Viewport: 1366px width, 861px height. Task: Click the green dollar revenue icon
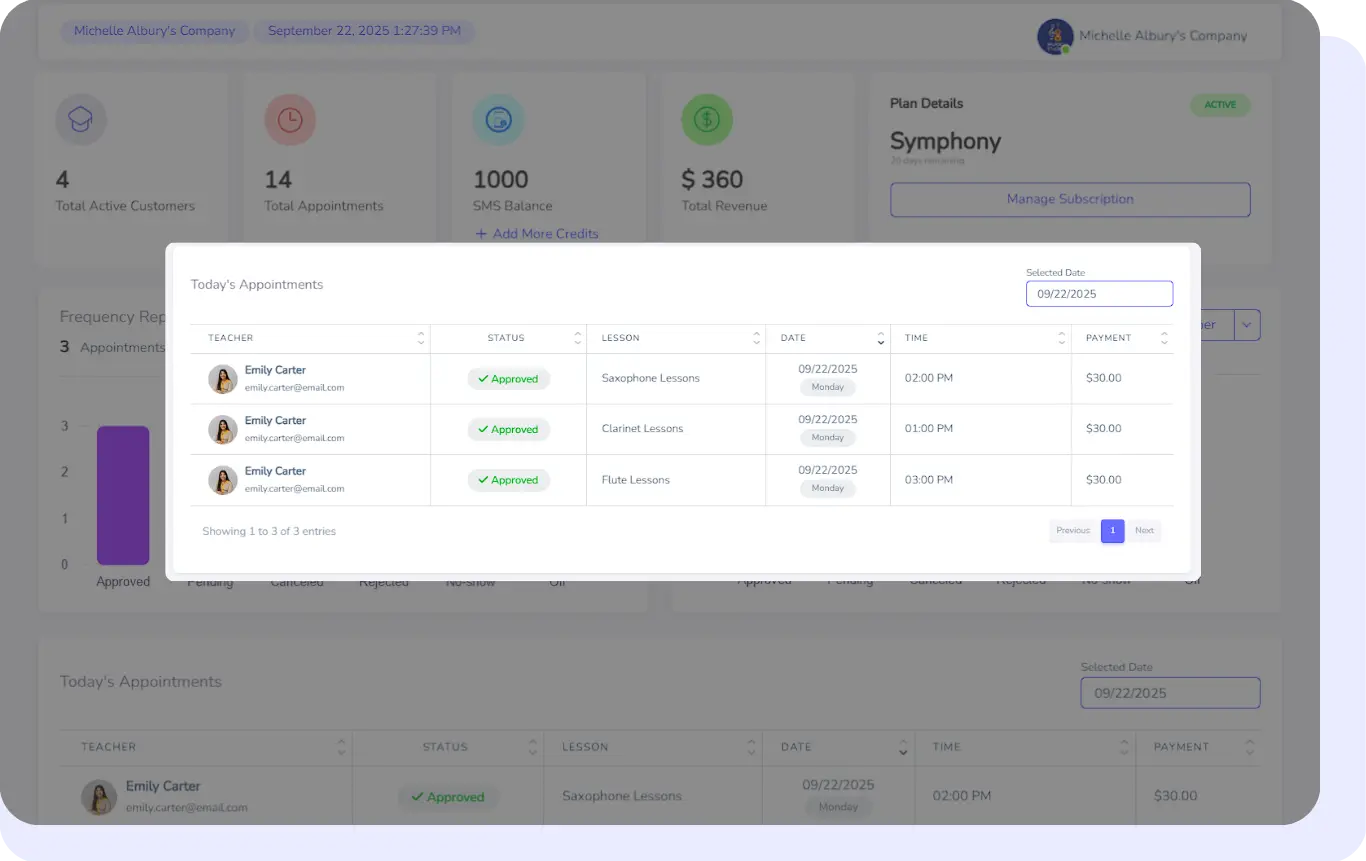click(x=707, y=120)
